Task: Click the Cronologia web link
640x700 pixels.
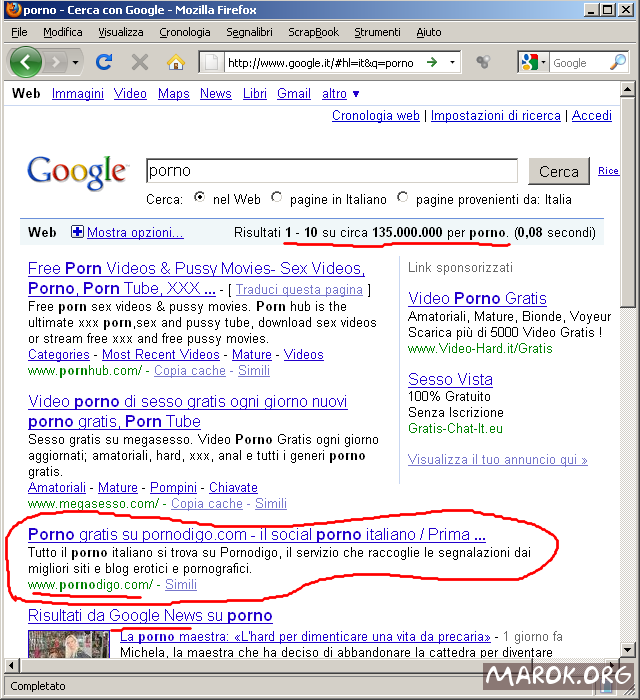Action: point(376,115)
